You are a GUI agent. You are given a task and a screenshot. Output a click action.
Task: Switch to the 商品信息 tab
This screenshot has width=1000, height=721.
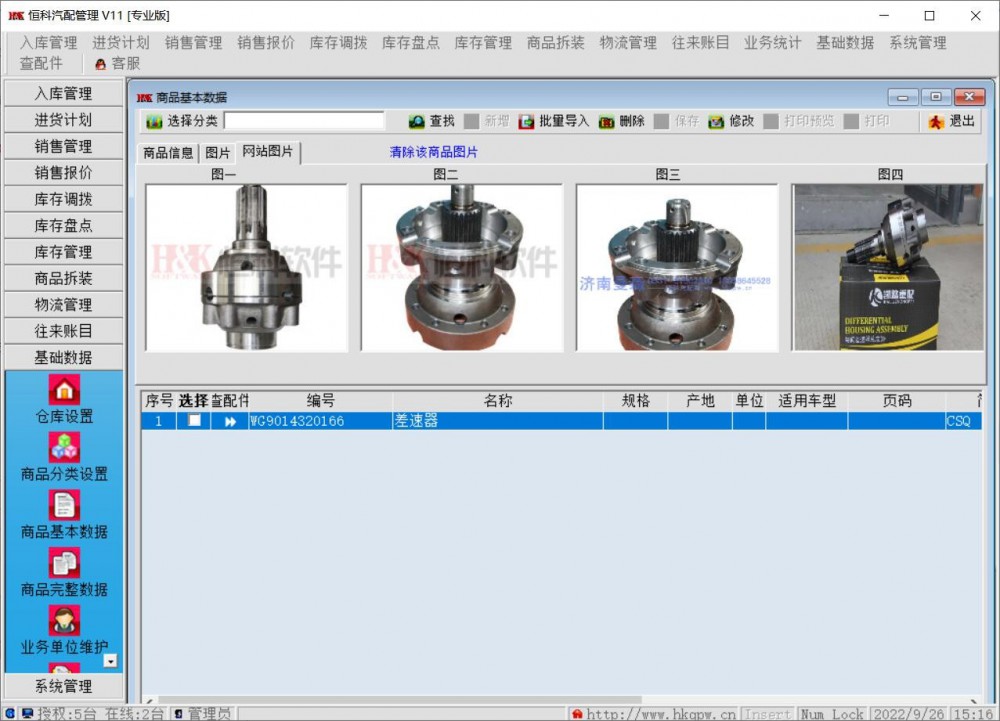[168, 153]
